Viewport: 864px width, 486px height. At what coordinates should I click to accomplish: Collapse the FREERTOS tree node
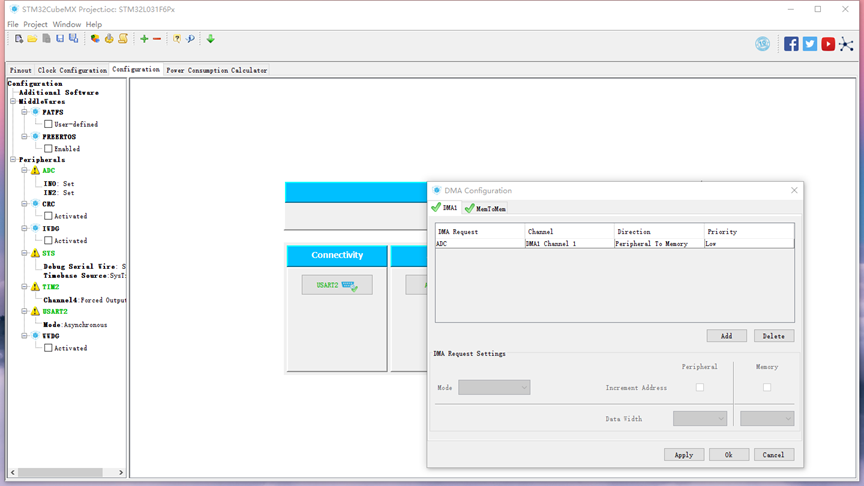tap(24, 136)
